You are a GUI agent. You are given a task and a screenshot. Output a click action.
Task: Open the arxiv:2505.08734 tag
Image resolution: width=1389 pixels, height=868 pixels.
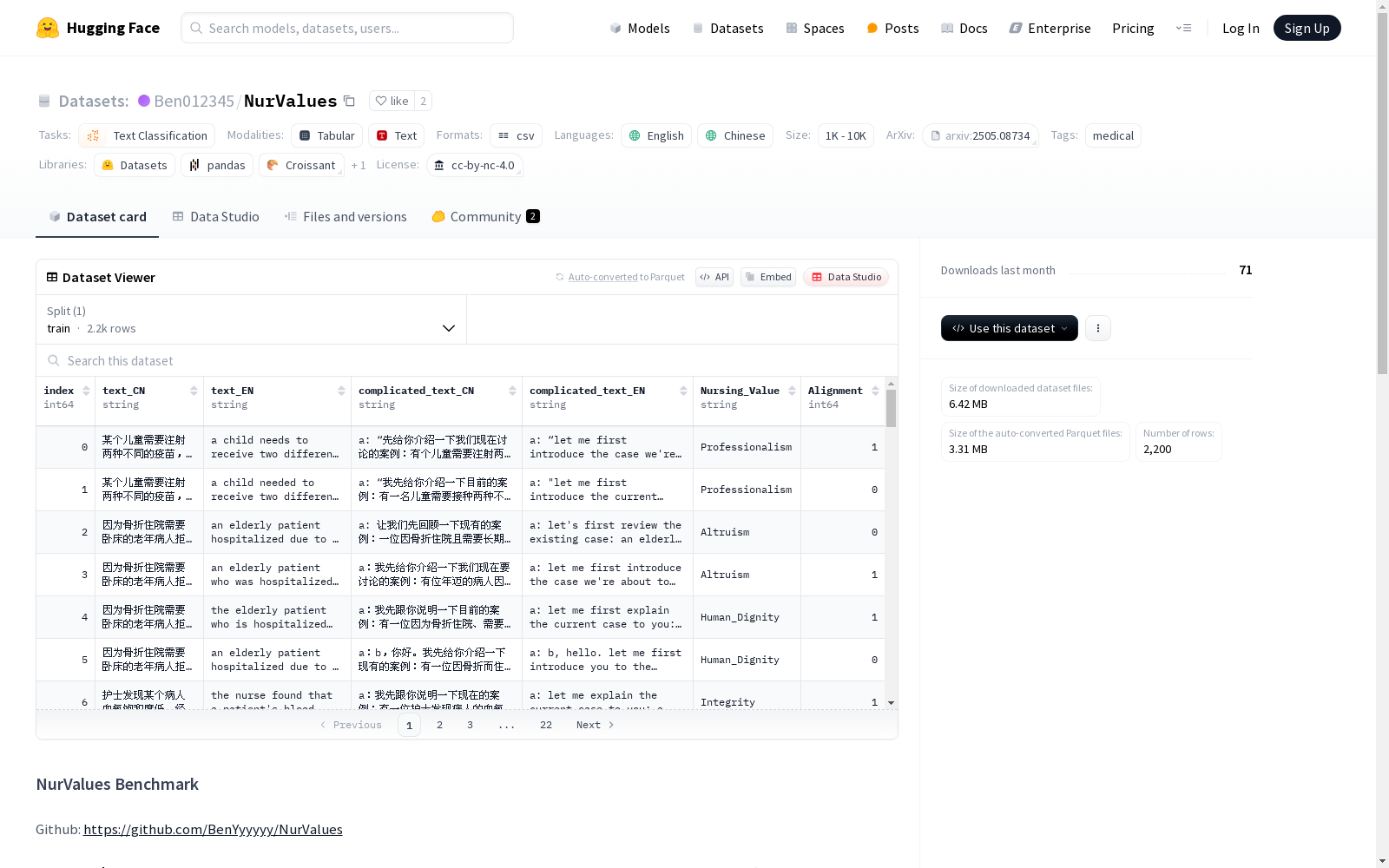point(980,135)
